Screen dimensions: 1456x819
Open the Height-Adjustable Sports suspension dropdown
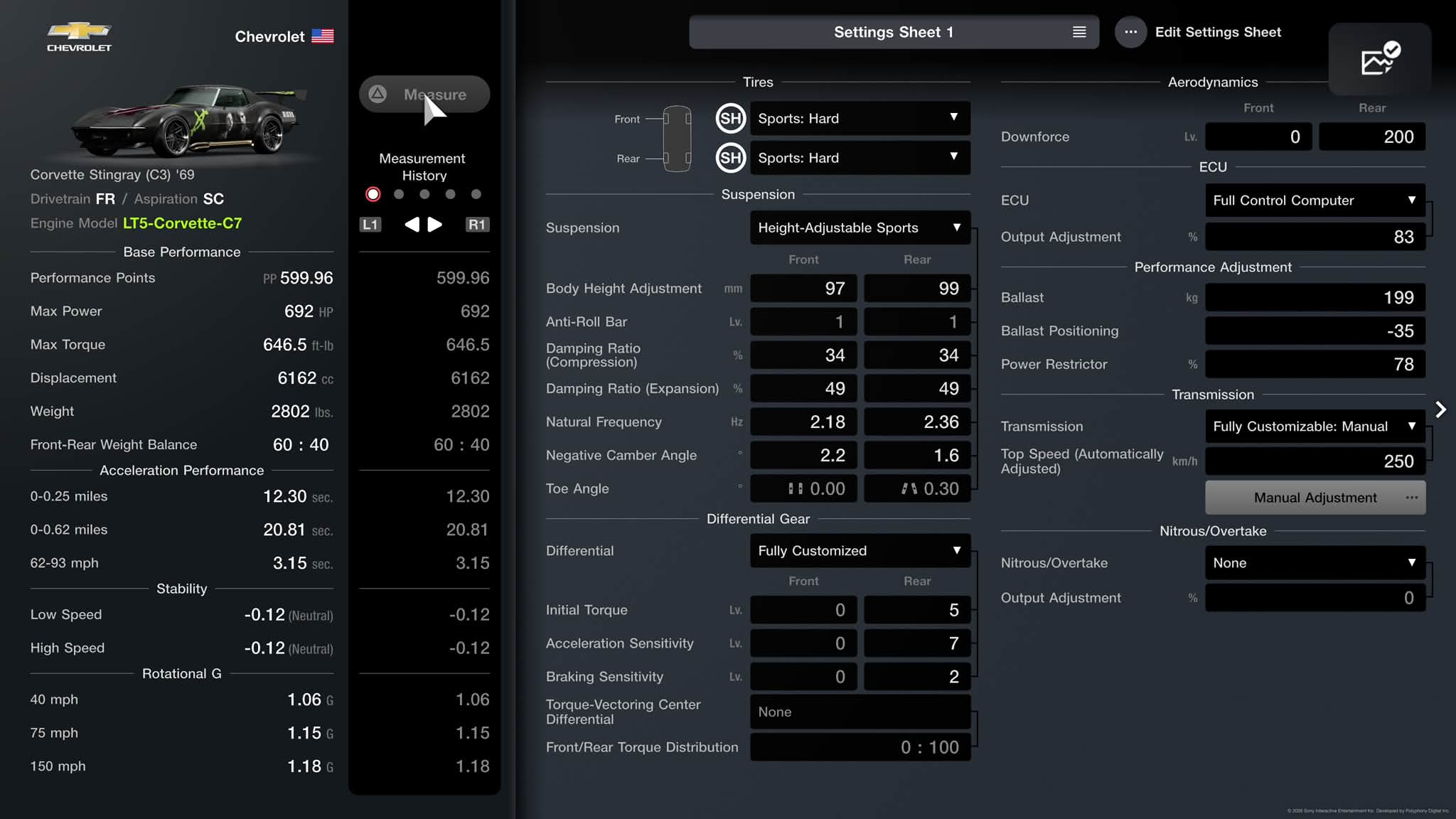(860, 227)
